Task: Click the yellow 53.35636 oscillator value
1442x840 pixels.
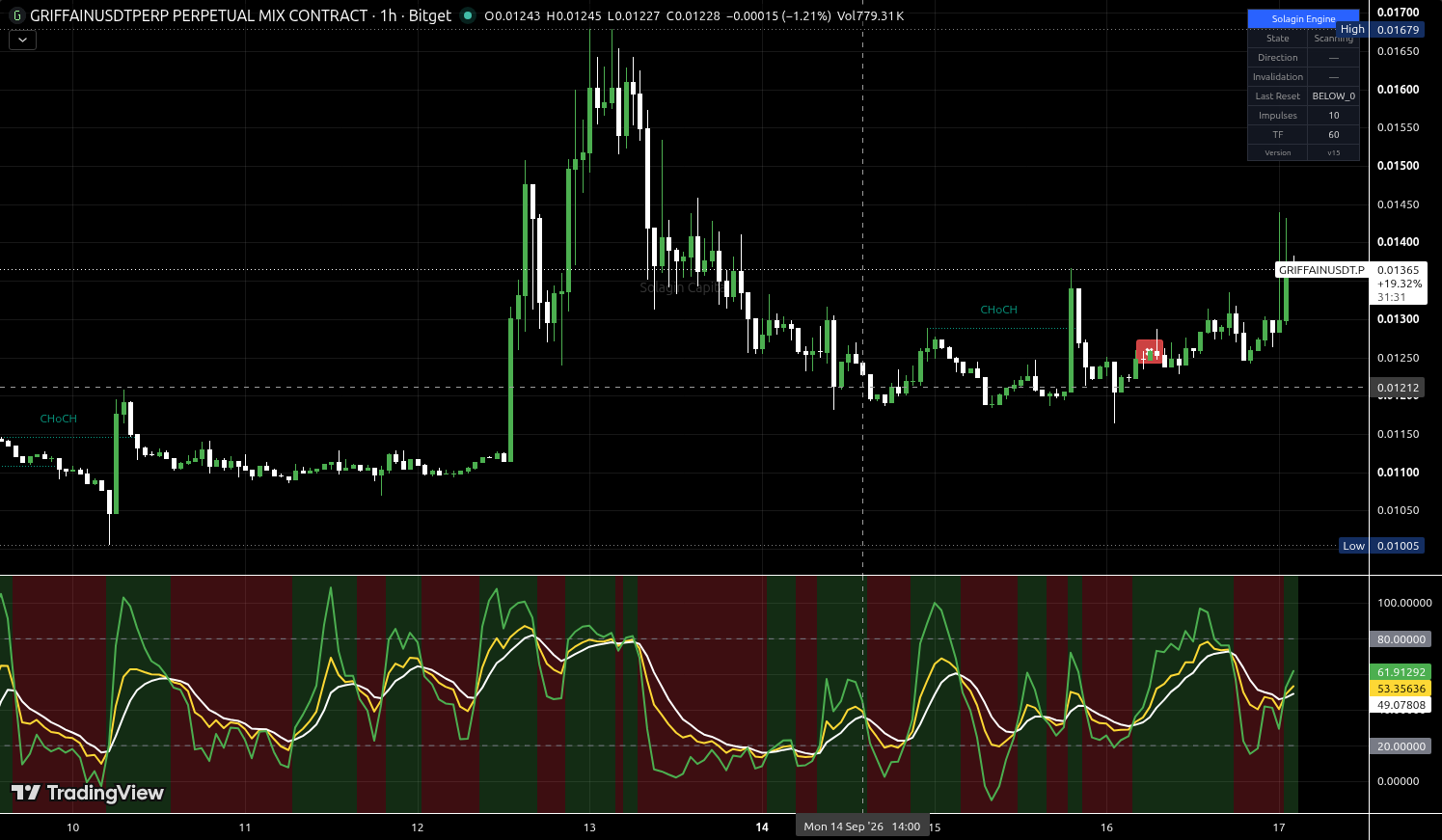Action: [1401, 689]
